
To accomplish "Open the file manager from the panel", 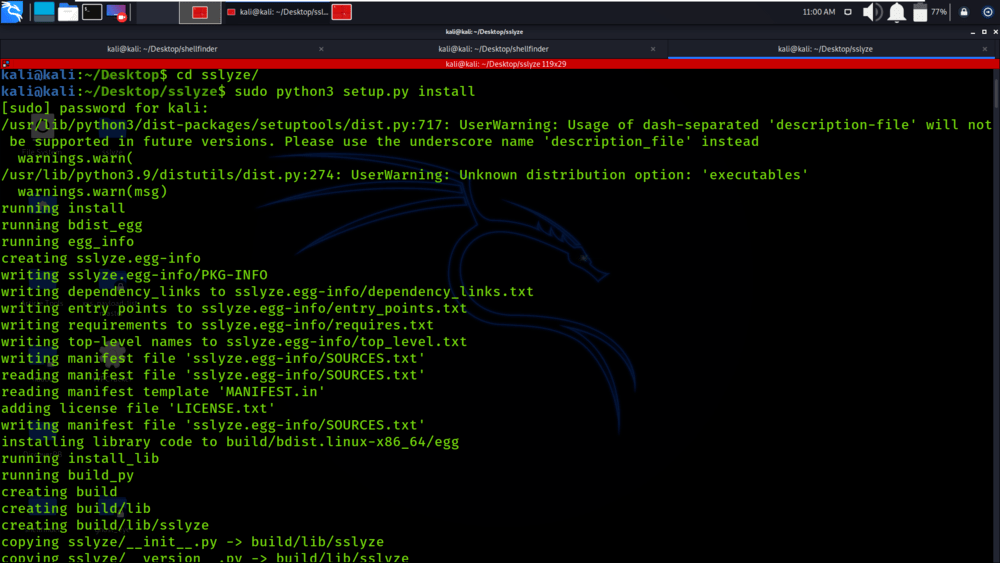I will click(x=68, y=12).
